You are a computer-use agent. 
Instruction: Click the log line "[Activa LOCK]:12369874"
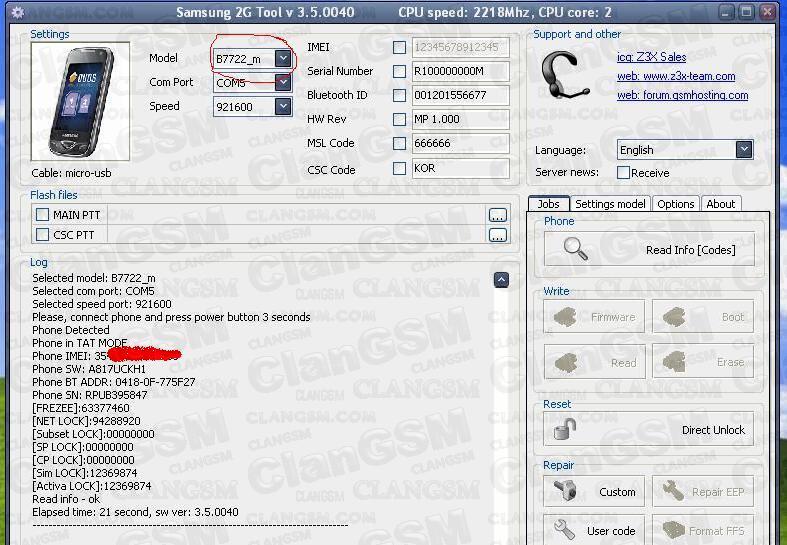click(92, 486)
